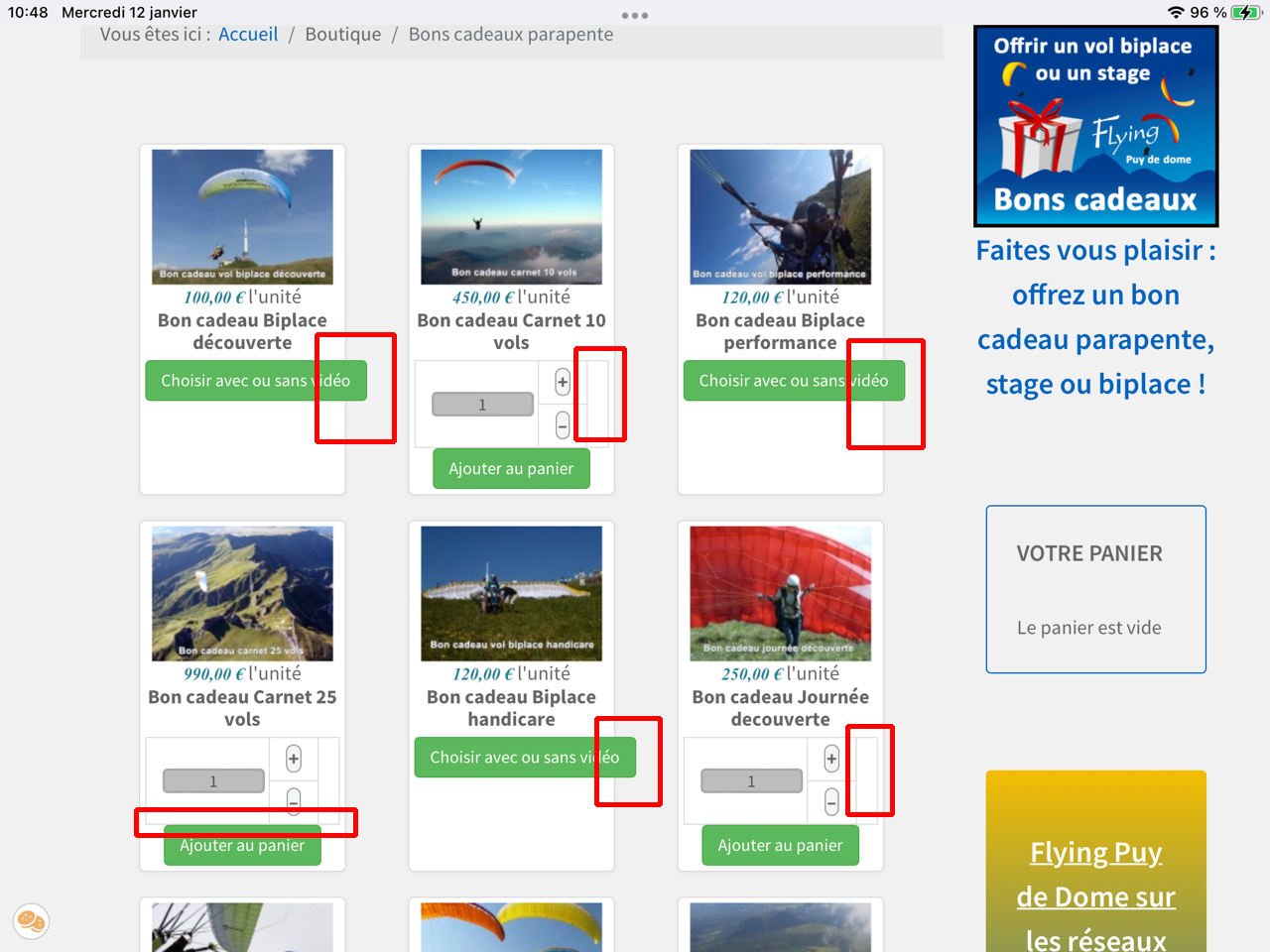Select Bon cadeau Biplace performance title

(780, 331)
